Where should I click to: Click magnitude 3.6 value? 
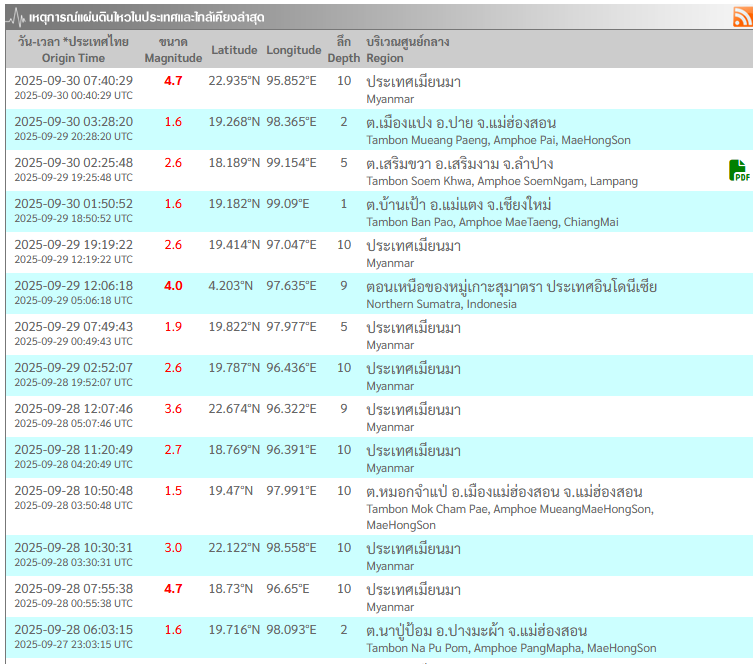point(173,409)
